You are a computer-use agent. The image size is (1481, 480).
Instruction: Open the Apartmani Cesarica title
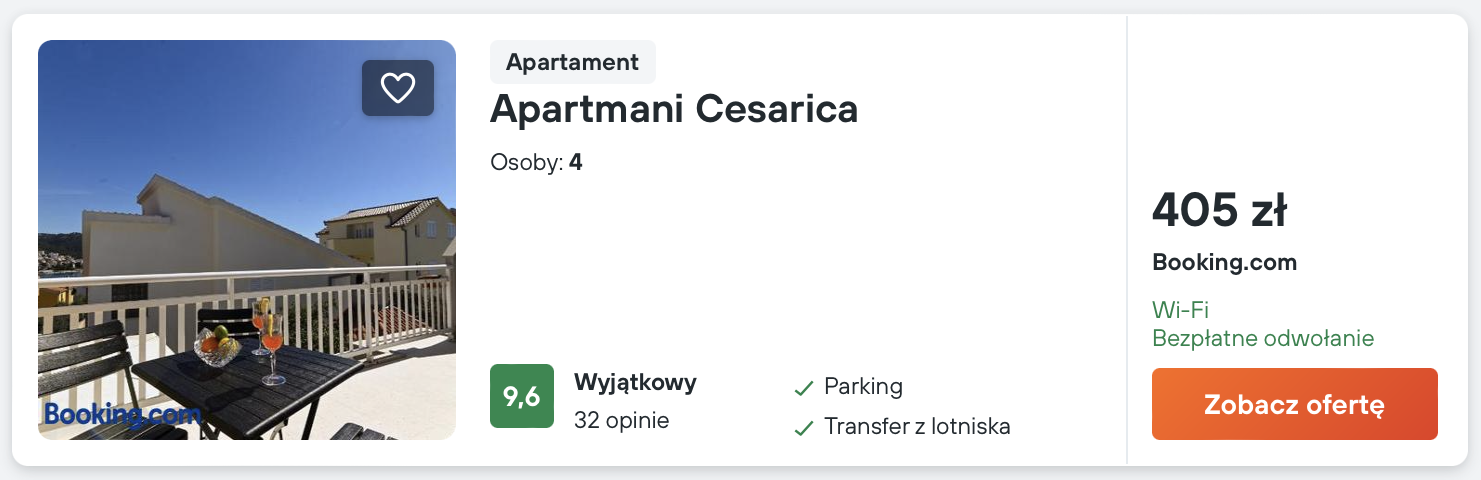(x=674, y=109)
